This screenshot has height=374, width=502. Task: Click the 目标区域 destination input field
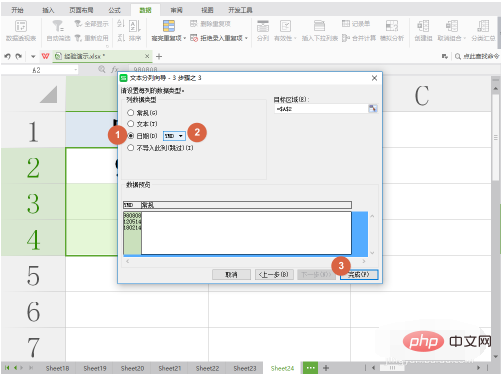(321, 109)
